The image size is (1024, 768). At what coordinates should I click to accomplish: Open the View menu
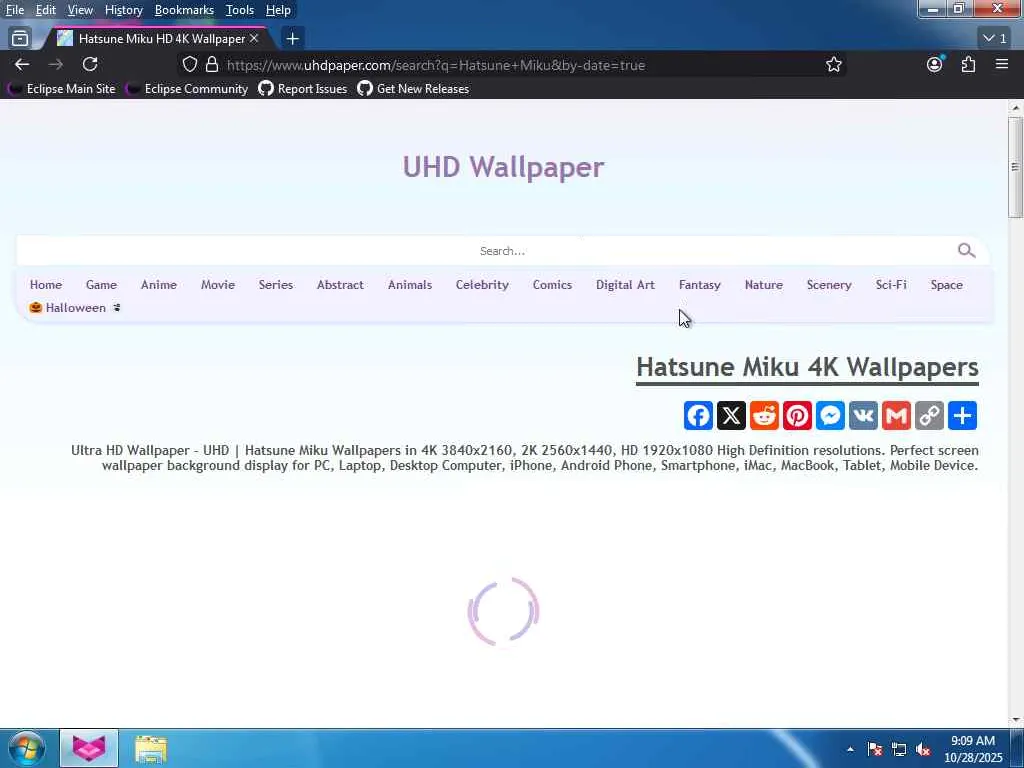click(80, 10)
